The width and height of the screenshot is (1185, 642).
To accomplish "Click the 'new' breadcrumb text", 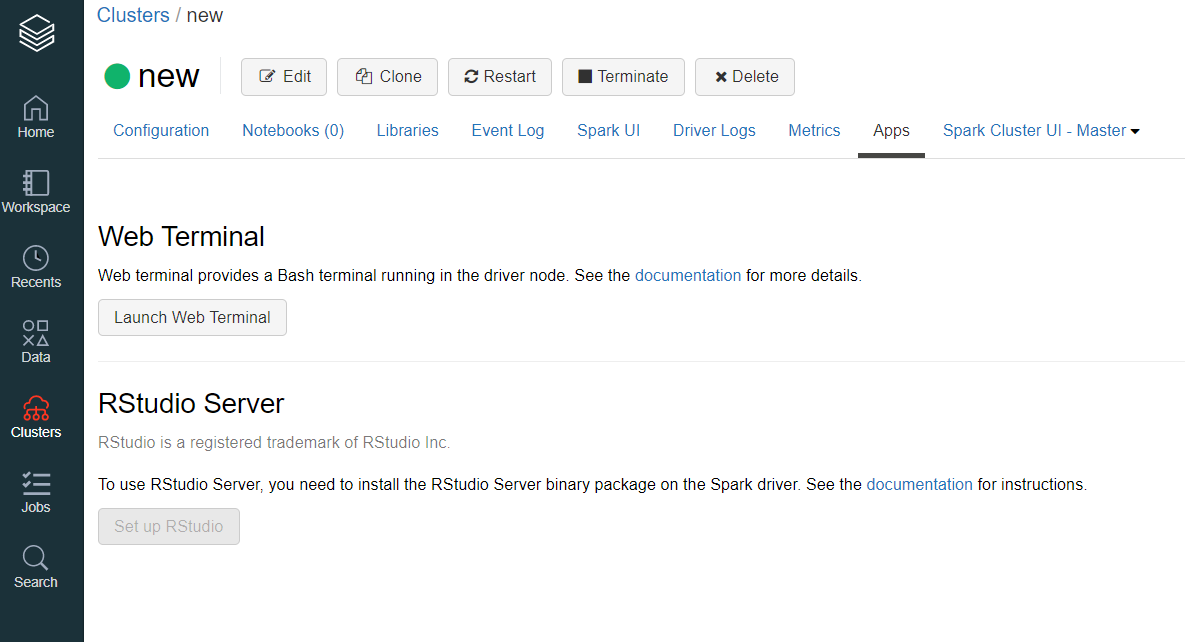I will click(x=205, y=15).
